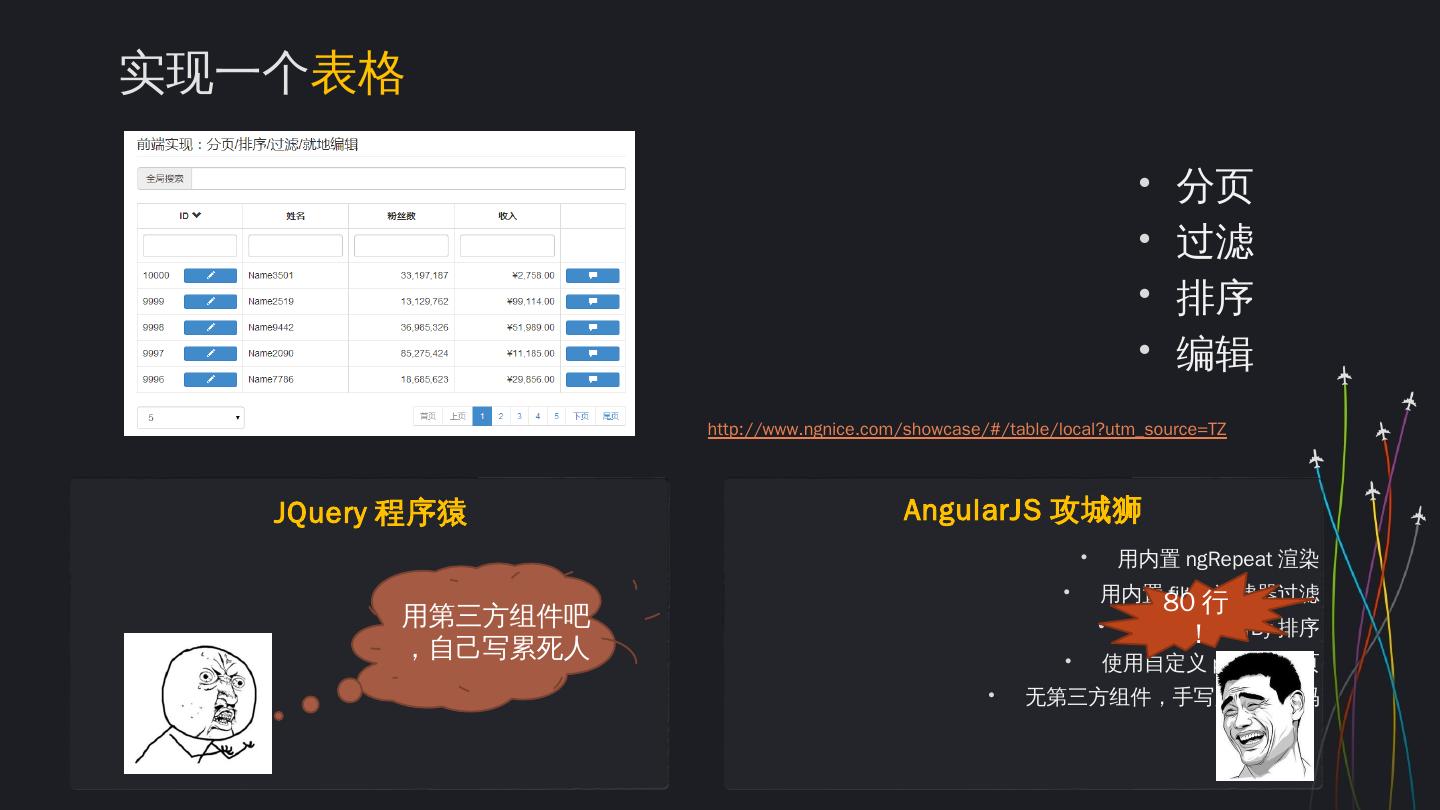Go to page 2 in pagination
1440x810 pixels.
tap(501, 417)
